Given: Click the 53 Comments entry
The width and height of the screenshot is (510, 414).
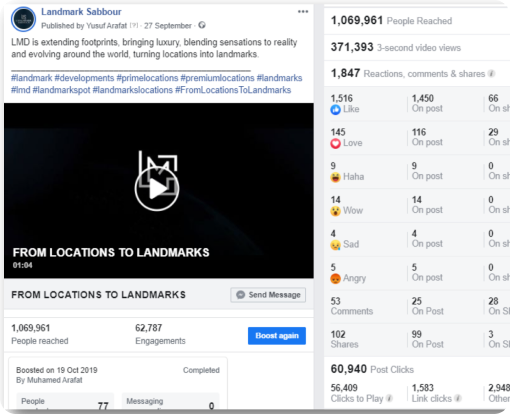Looking at the screenshot, I should click(x=352, y=306).
